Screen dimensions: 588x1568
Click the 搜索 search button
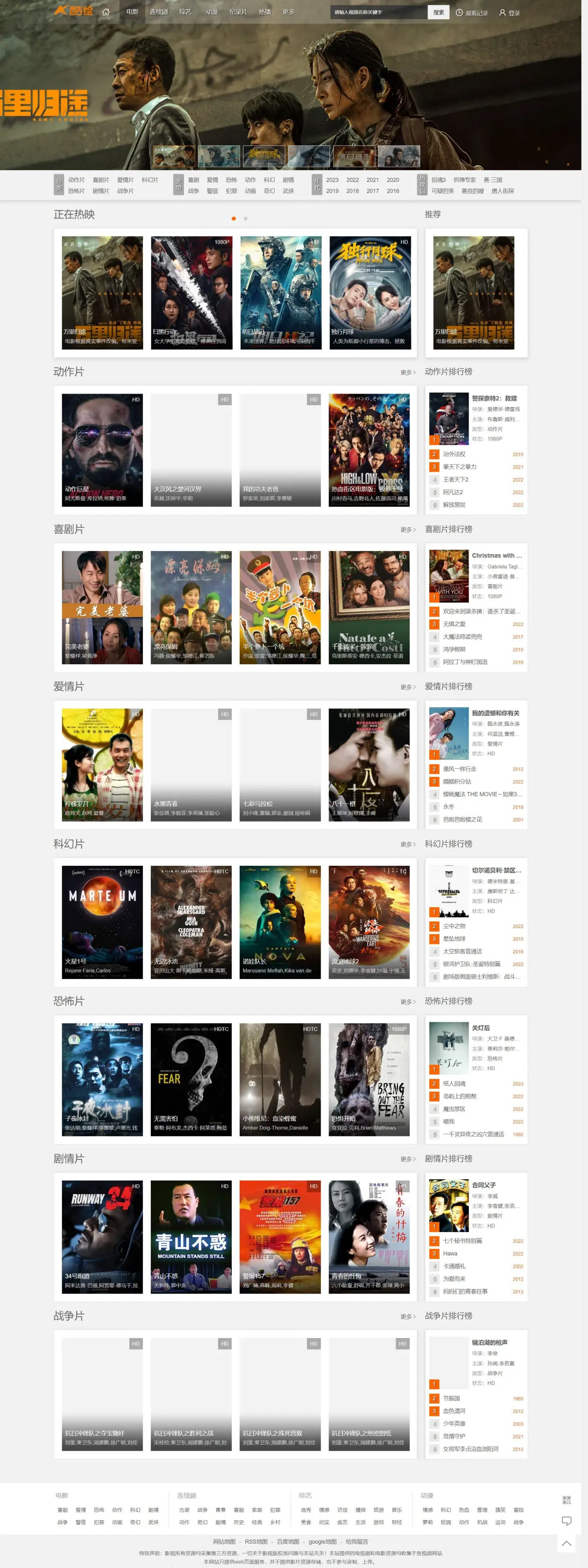coord(438,12)
